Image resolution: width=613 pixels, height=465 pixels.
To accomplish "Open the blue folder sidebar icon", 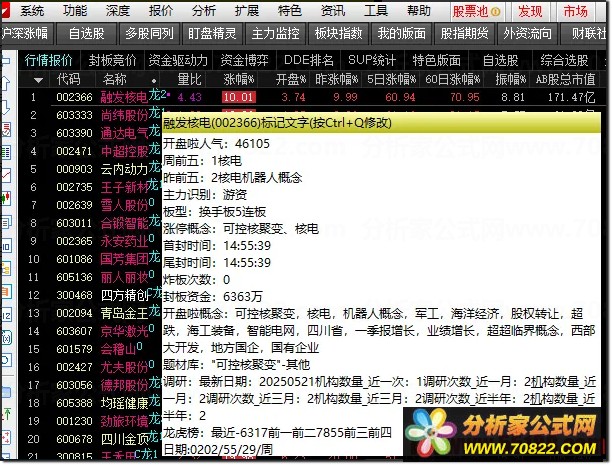I will (6, 392).
